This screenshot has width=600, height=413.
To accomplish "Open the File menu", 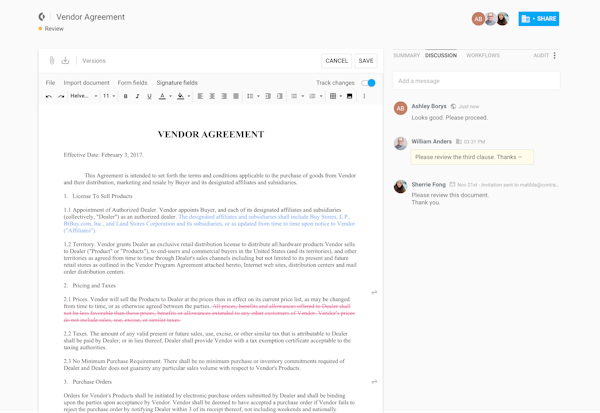I will point(50,83).
